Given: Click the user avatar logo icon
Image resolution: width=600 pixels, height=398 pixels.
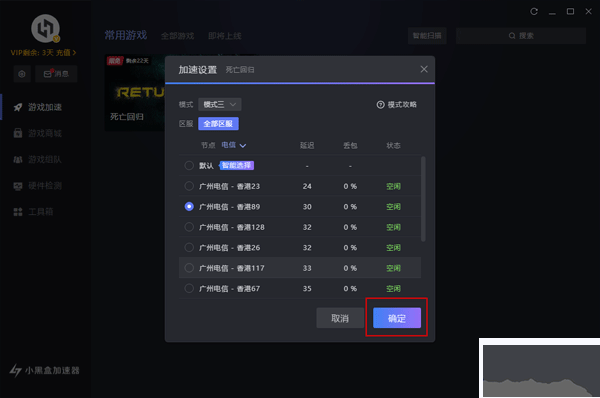Looking at the screenshot, I should click(46, 28).
